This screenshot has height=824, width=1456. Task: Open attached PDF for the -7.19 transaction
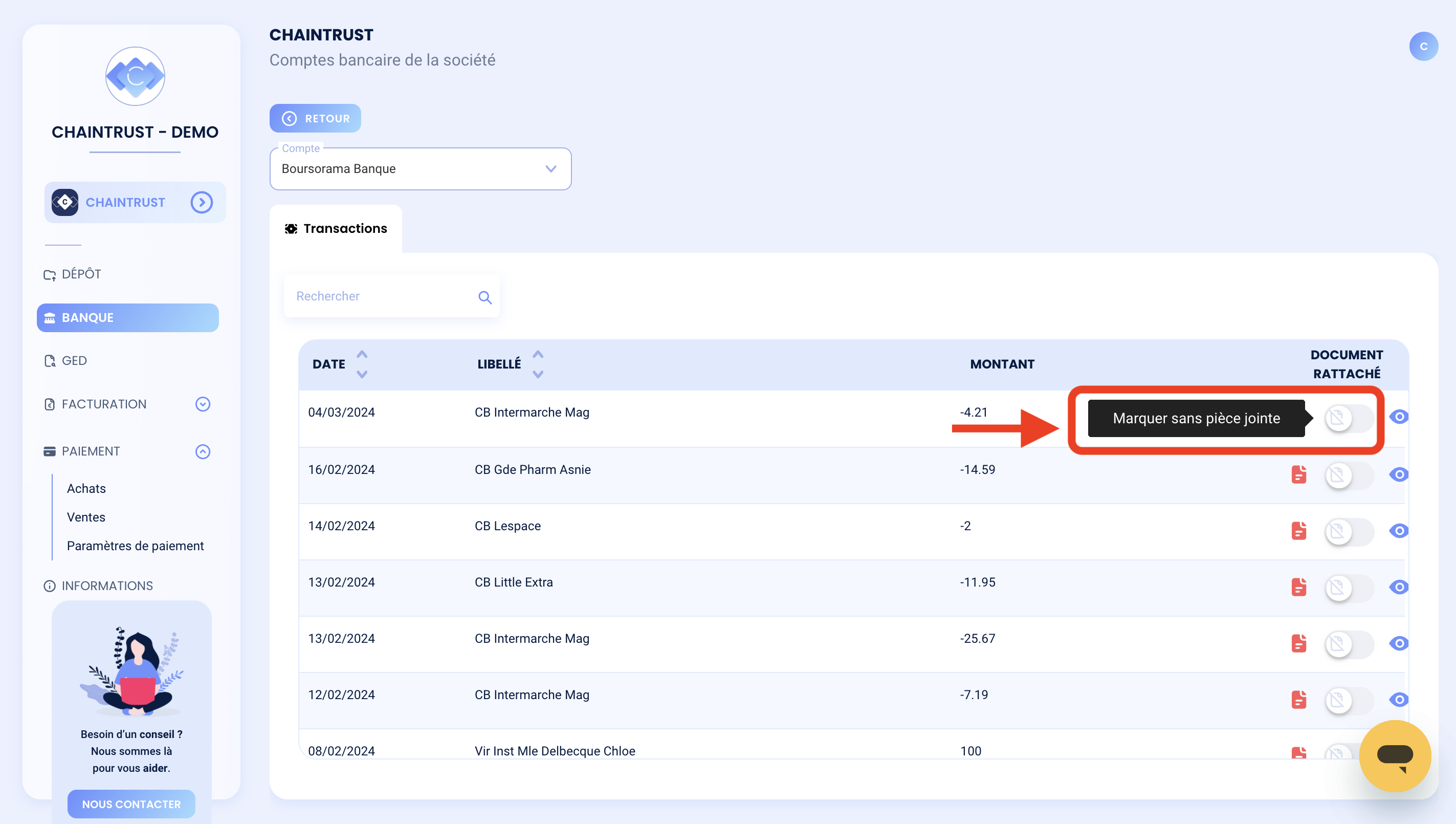pos(1299,700)
